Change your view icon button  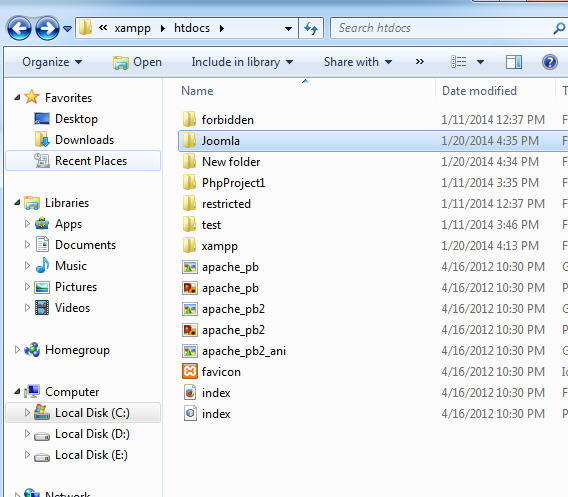tap(459, 62)
